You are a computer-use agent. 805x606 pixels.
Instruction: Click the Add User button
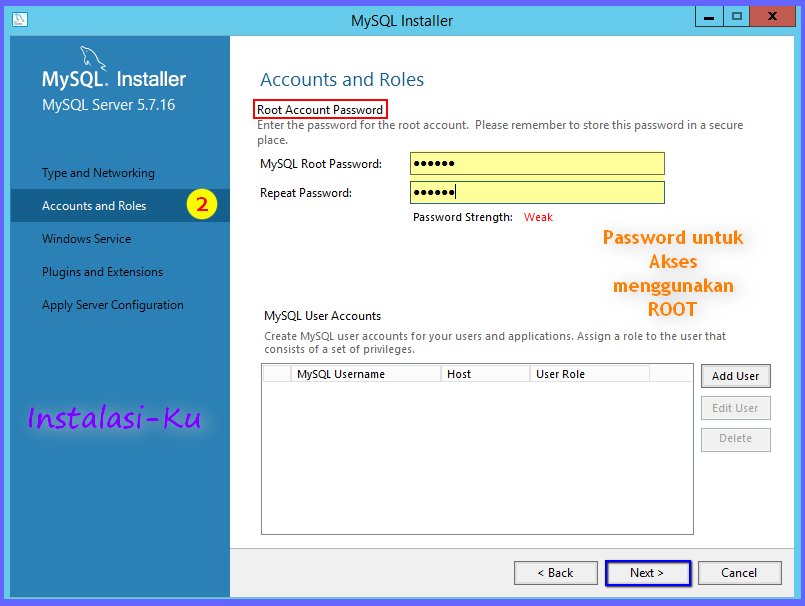(735, 376)
